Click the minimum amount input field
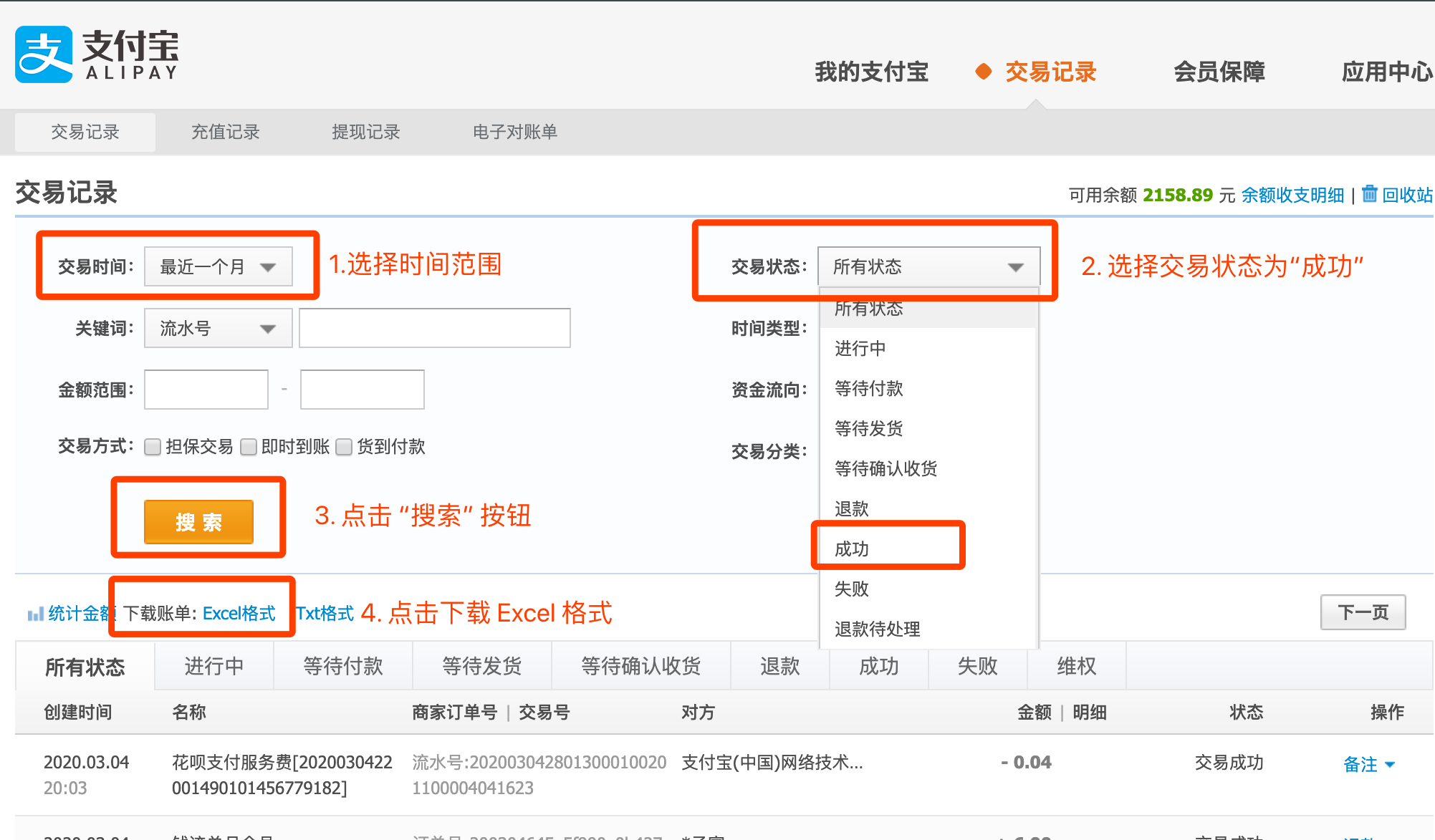Image resolution: width=1435 pixels, height=840 pixels. coord(206,390)
